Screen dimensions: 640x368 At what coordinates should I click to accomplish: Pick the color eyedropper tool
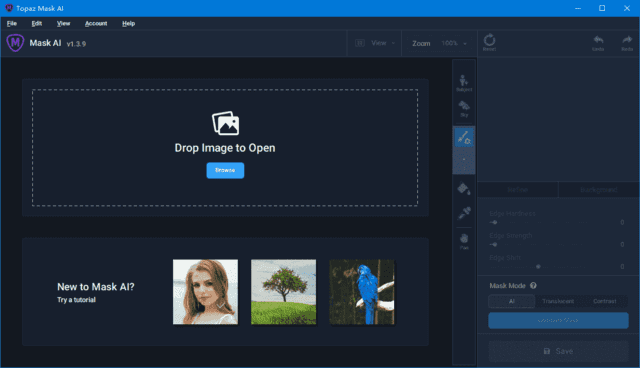click(x=464, y=213)
